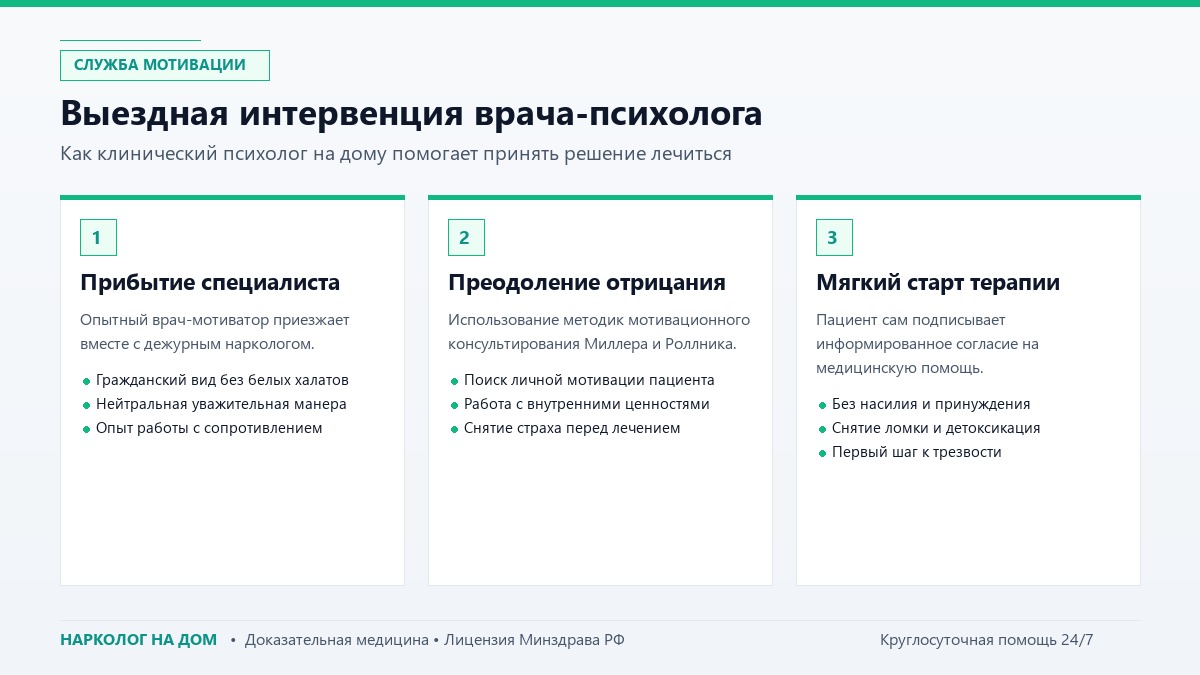Click the step number 2 badge

466,237
